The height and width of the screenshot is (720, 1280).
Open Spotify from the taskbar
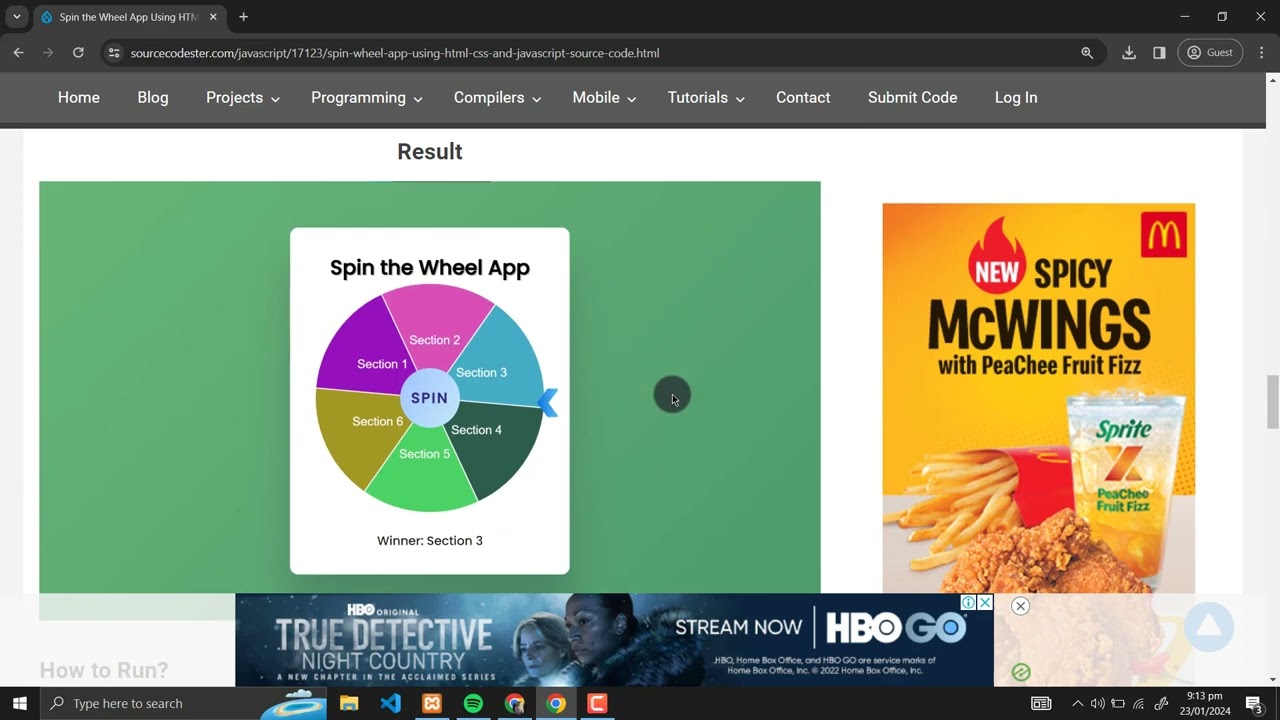point(473,703)
